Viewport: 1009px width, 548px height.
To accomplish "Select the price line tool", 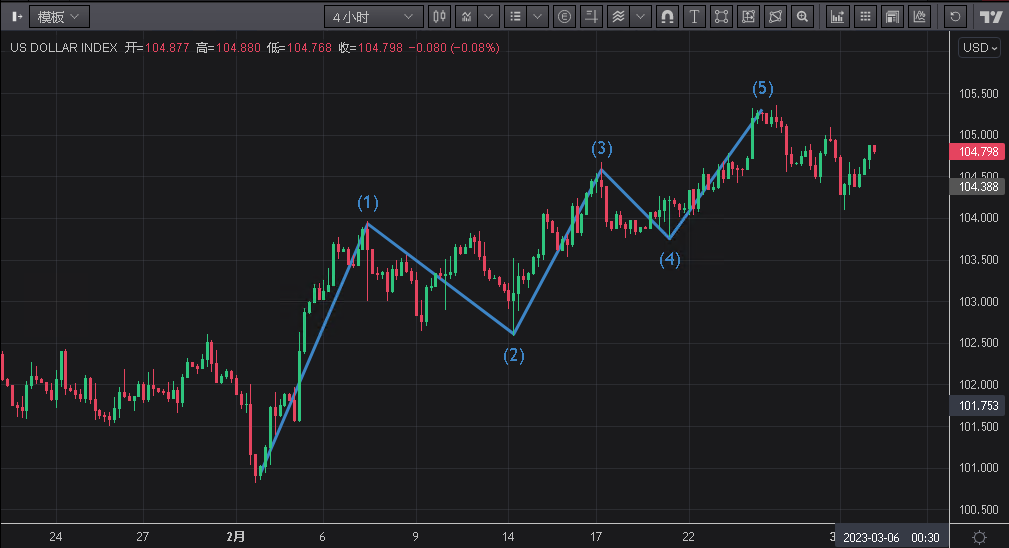I will point(591,17).
